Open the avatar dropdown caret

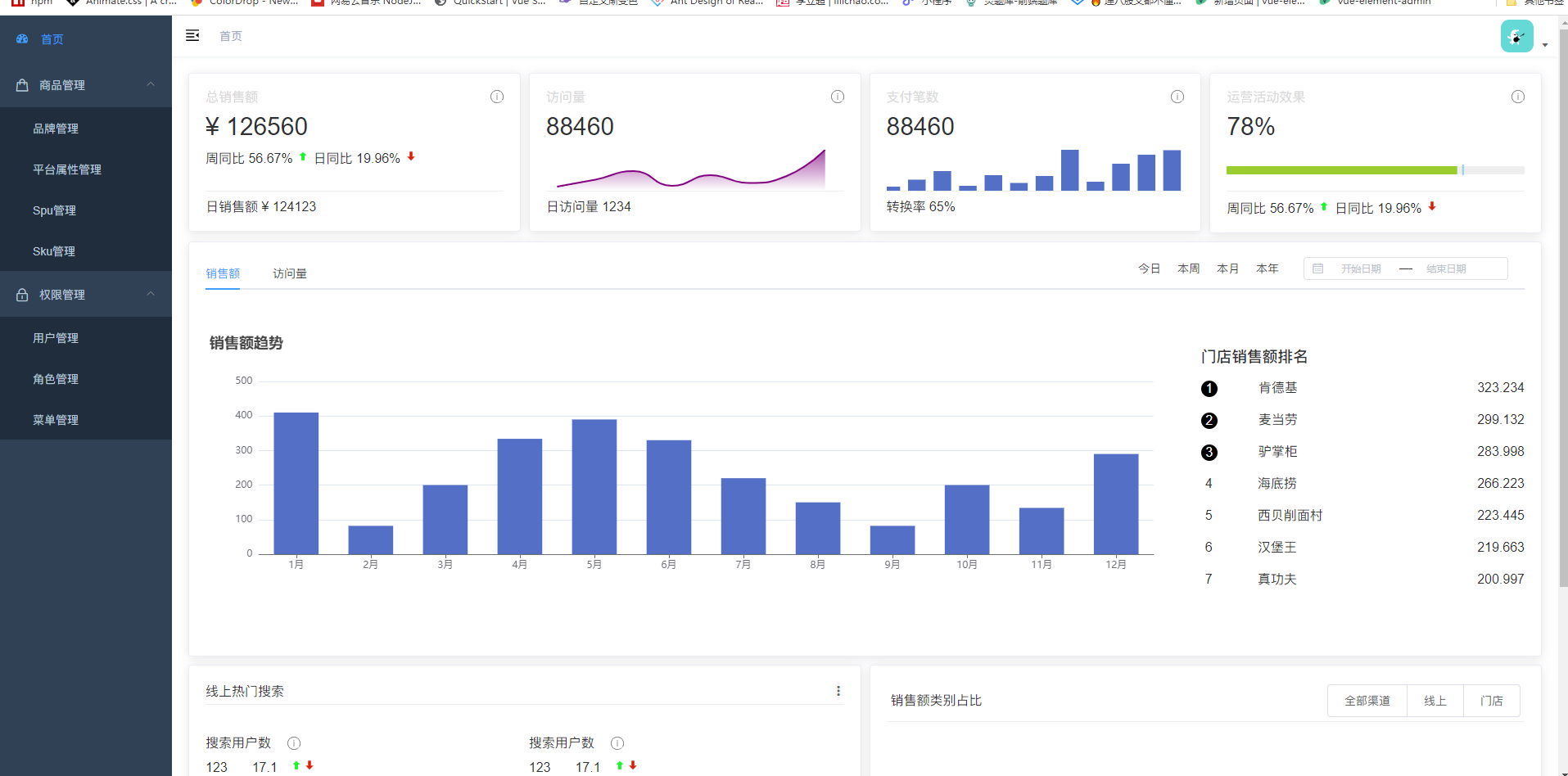click(x=1545, y=45)
